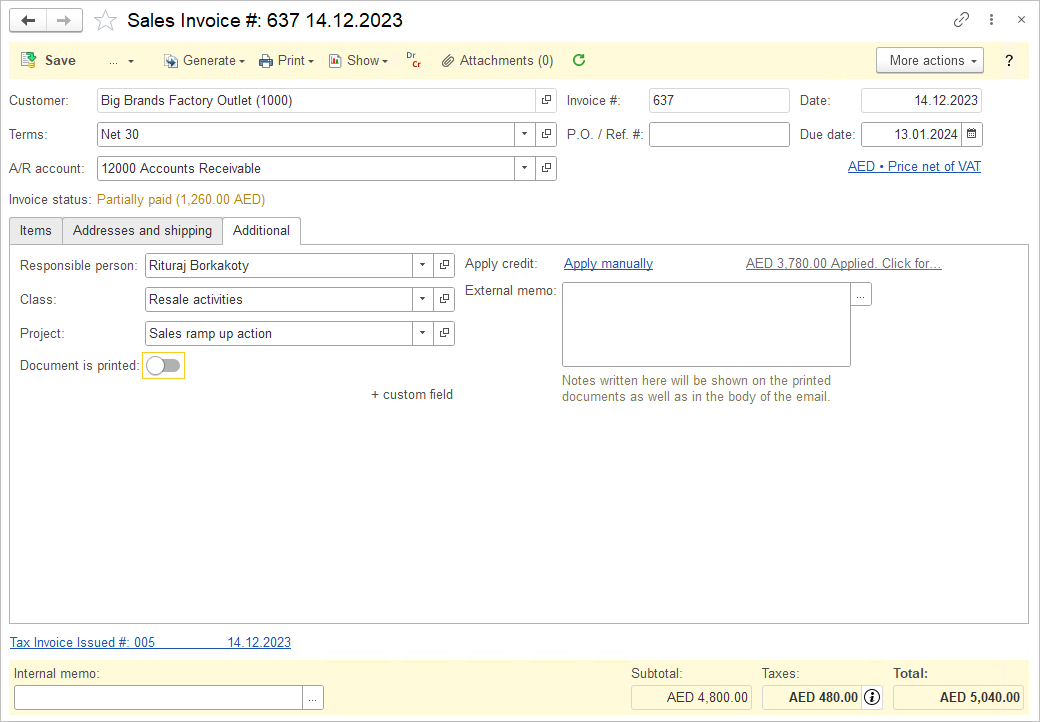Click the green refresh icon

(x=579, y=60)
